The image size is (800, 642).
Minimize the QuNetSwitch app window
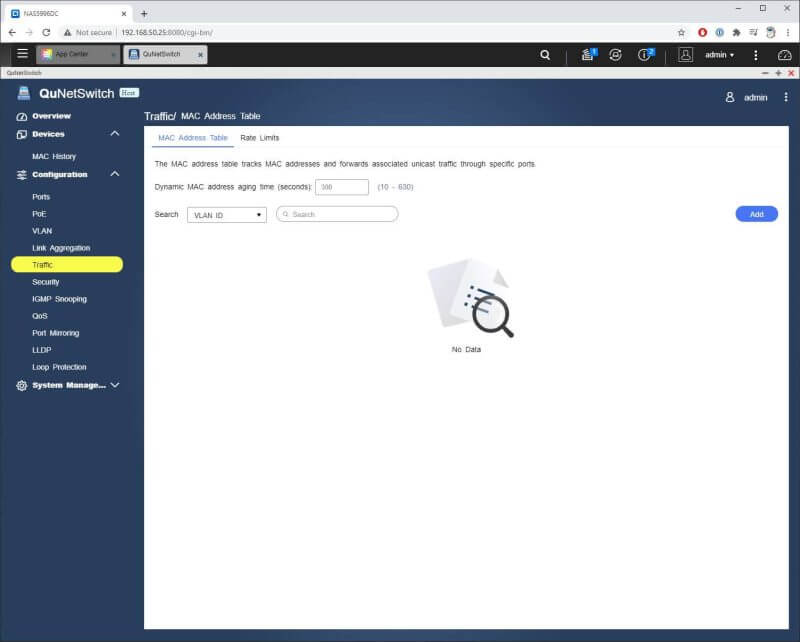(765, 73)
